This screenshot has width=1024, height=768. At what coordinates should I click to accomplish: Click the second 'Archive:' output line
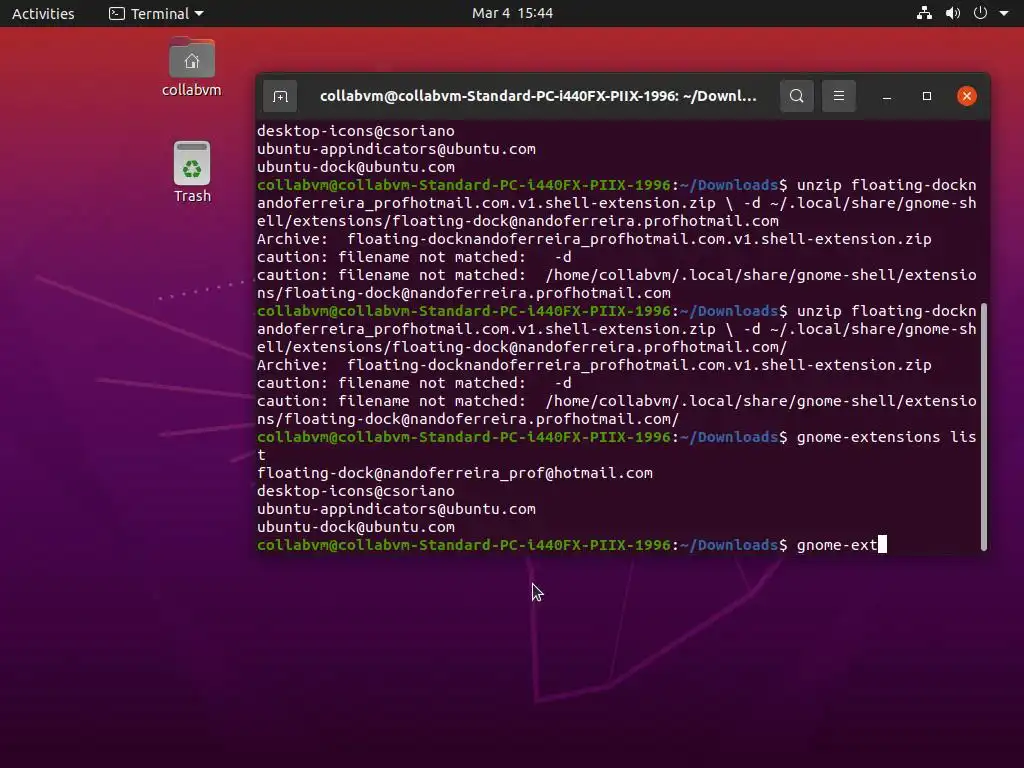[594, 365]
